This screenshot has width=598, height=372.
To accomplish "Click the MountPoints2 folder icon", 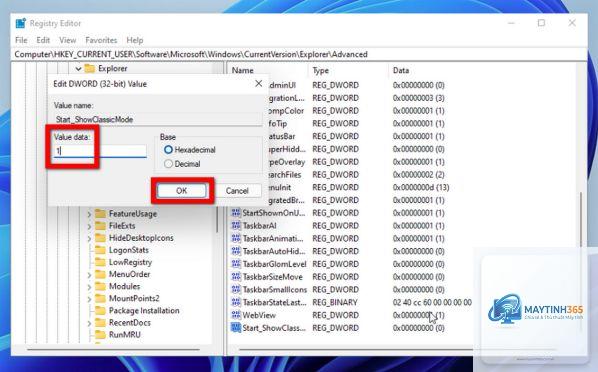I will pos(100,298).
